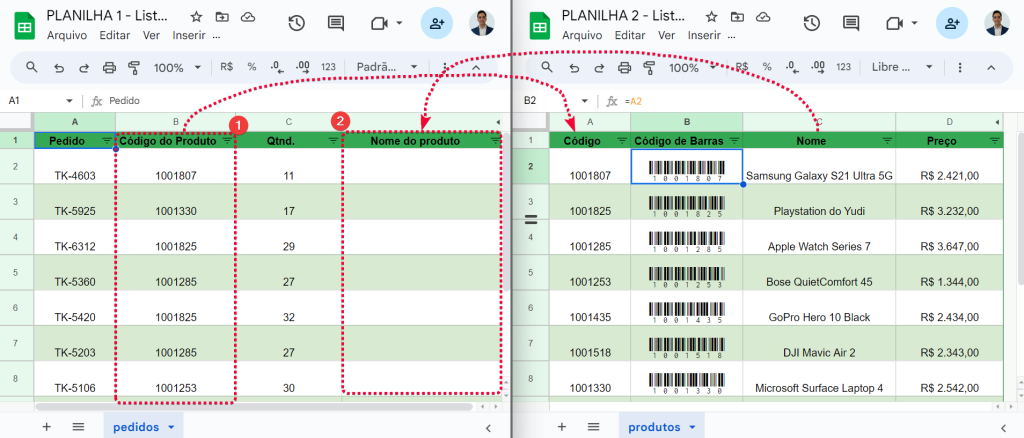Decrease decimal places in PLANILHA 1
The width and height of the screenshot is (1024, 438).
pyautogui.click(x=277, y=67)
